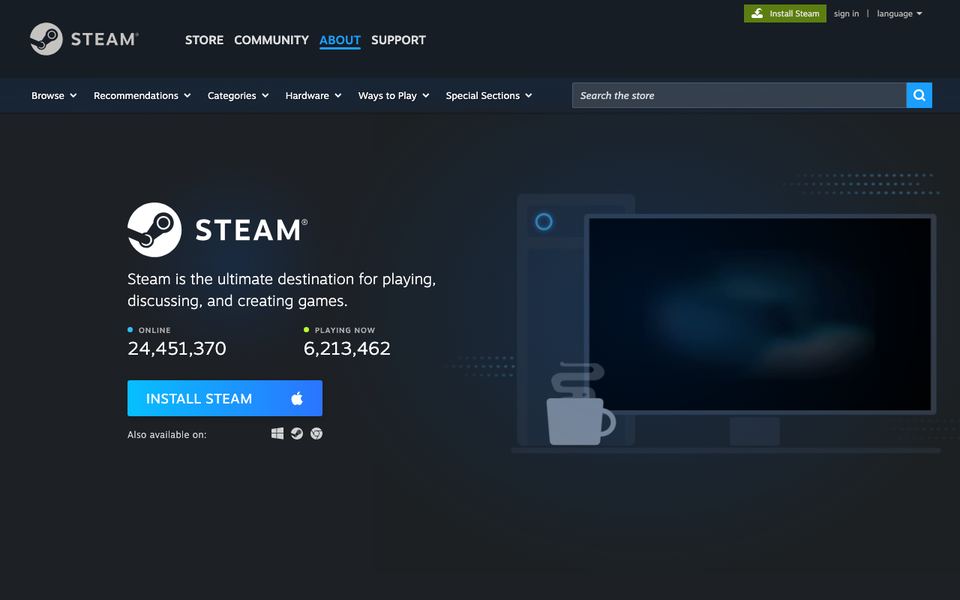Click the playing now count 6,213,462
The width and height of the screenshot is (960, 600).
click(x=347, y=348)
